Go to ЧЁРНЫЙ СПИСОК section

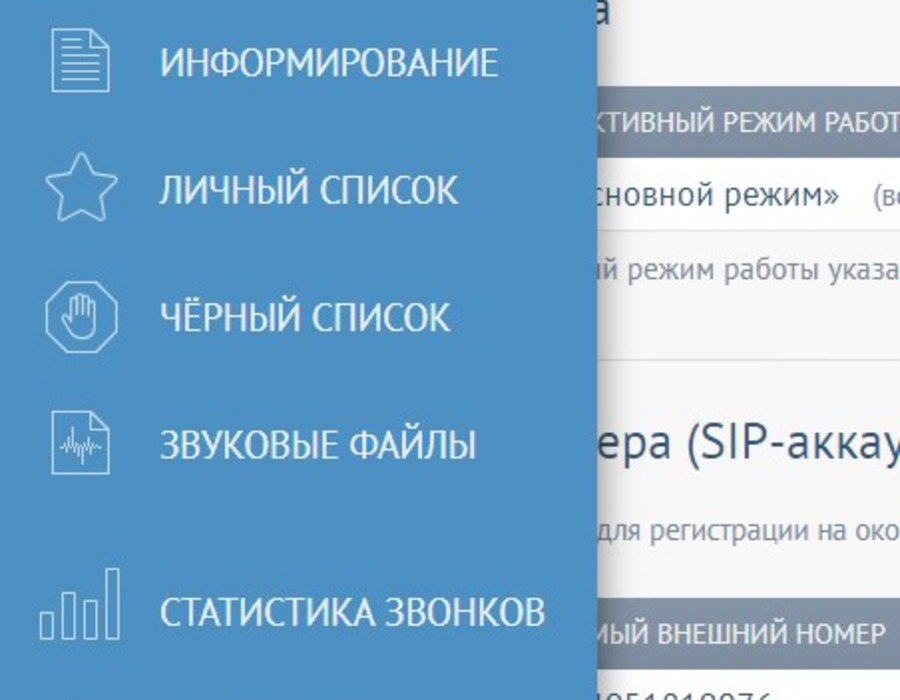tap(305, 315)
